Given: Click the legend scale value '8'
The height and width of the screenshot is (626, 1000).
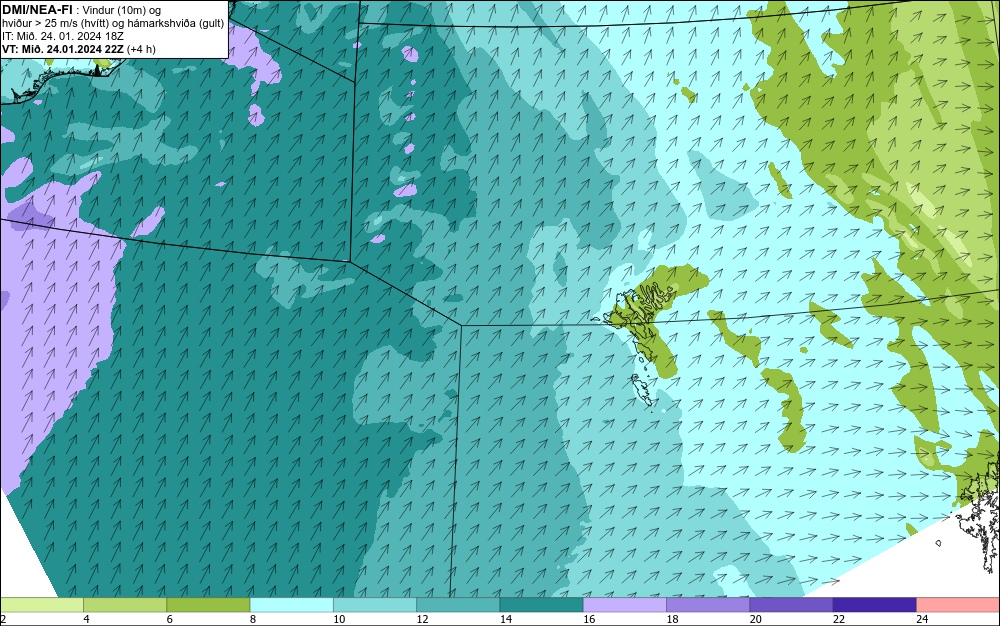Looking at the screenshot, I should 253,619.
